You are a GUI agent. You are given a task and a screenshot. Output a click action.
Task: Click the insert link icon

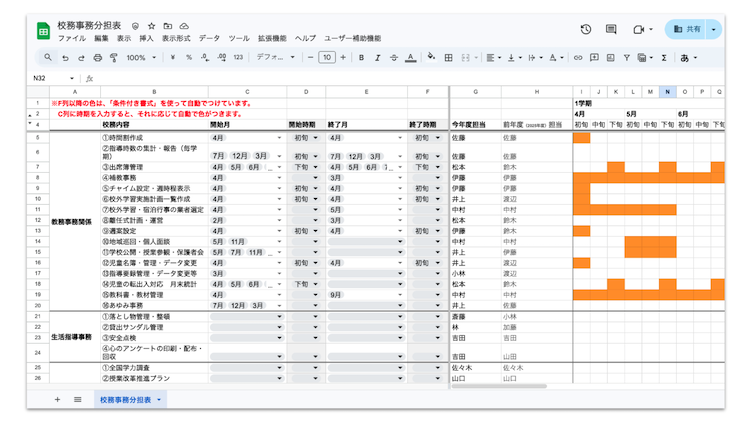(578, 58)
